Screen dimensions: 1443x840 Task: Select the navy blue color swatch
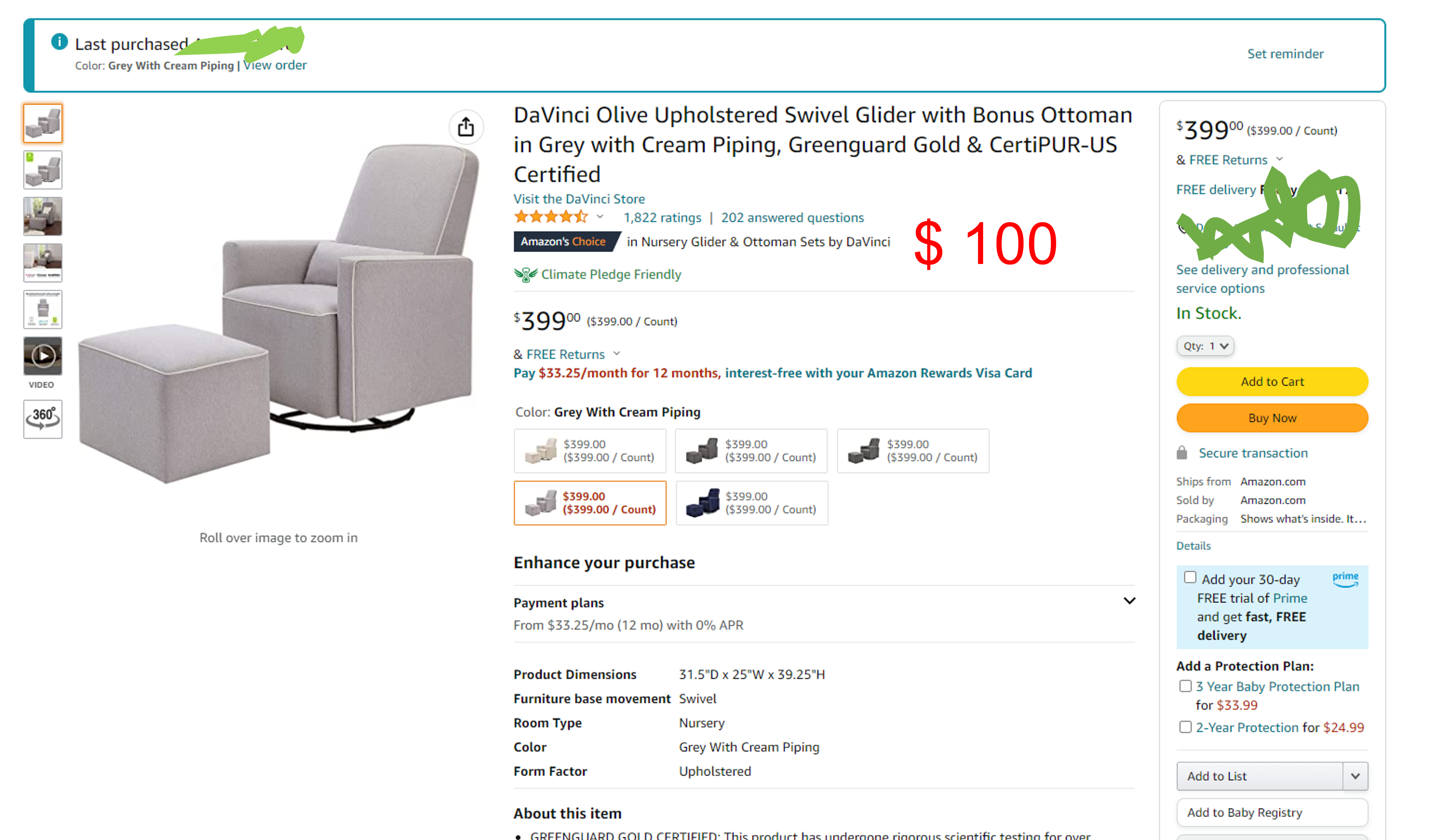click(751, 503)
